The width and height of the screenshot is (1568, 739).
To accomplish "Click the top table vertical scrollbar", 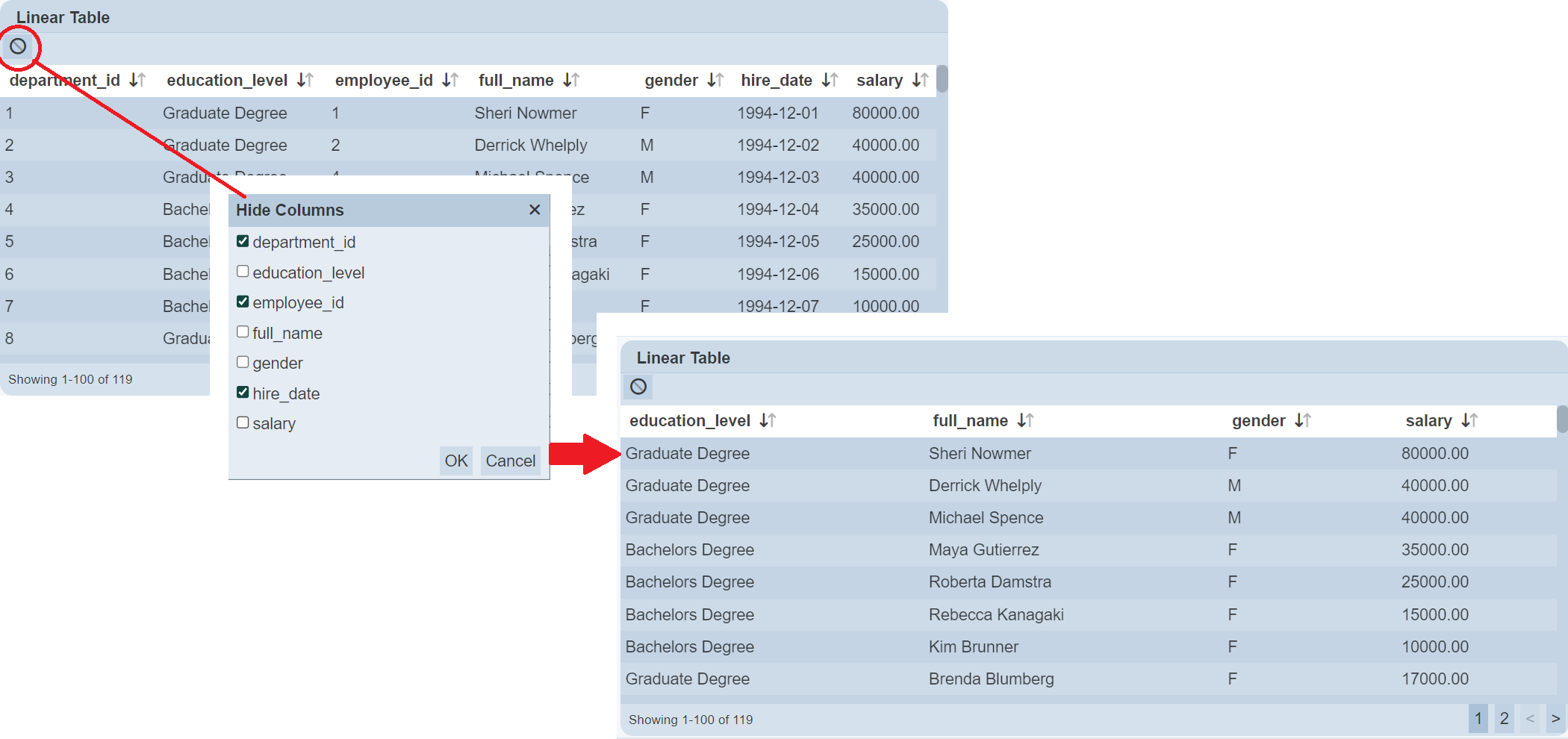I will pos(942,79).
